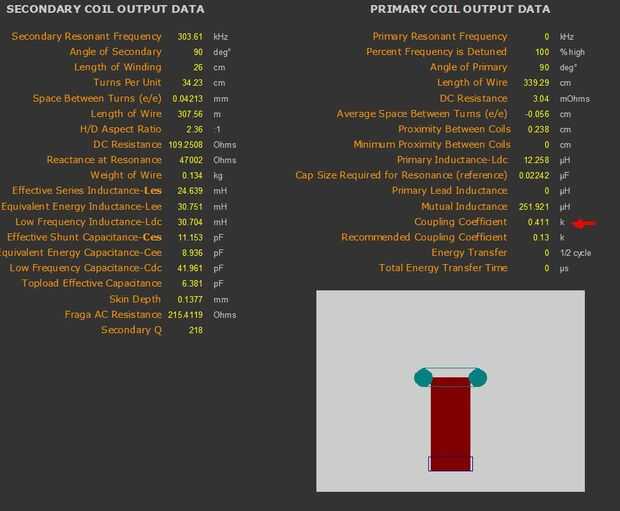Select the Primary Lead Inductance label
Image resolution: width=620 pixels, height=511 pixels.
(x=450, y=191)
